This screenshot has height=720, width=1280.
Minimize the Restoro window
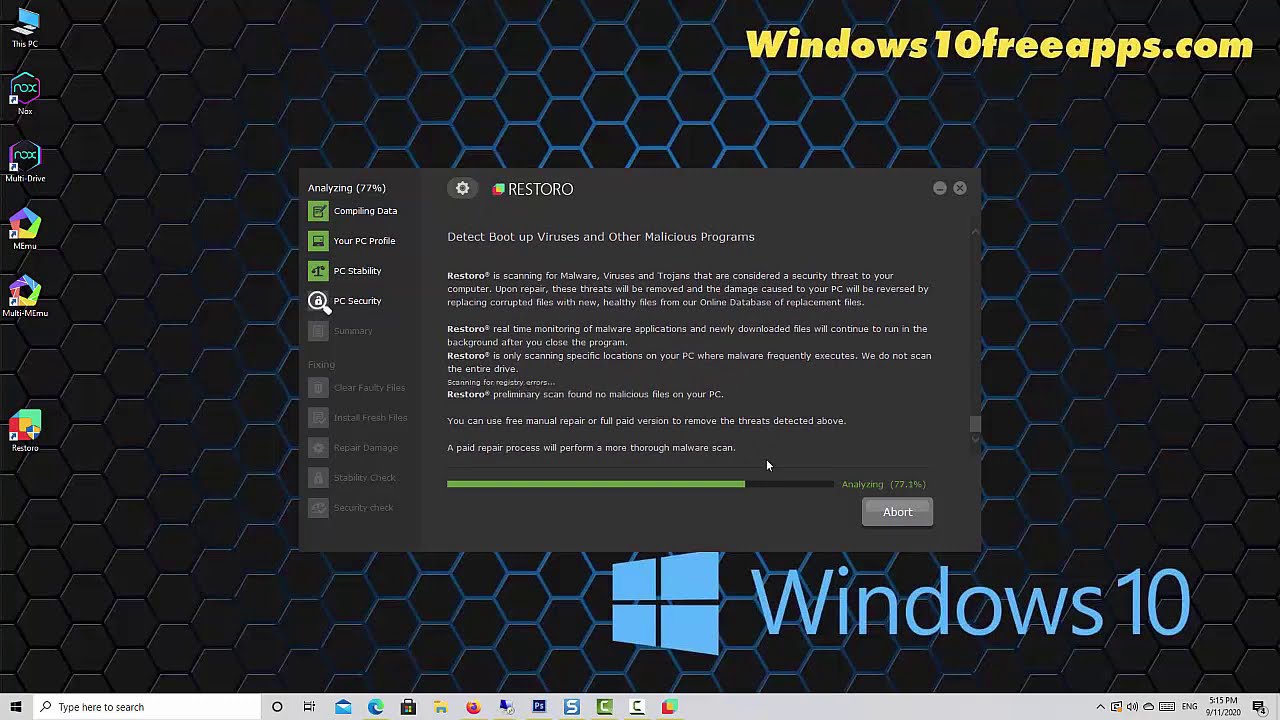[940, 188]
